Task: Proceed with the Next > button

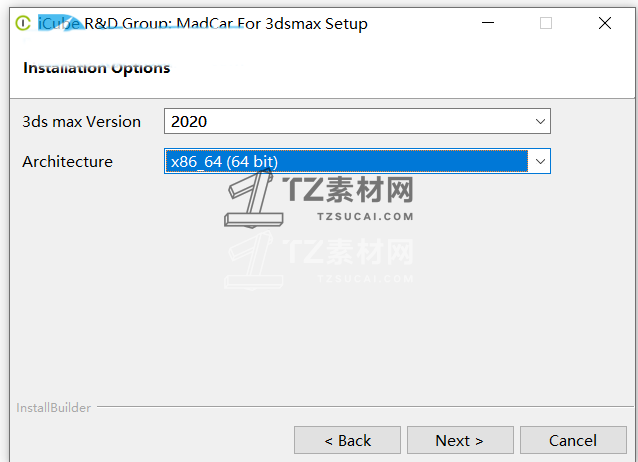Action: [x=460, y=440]
